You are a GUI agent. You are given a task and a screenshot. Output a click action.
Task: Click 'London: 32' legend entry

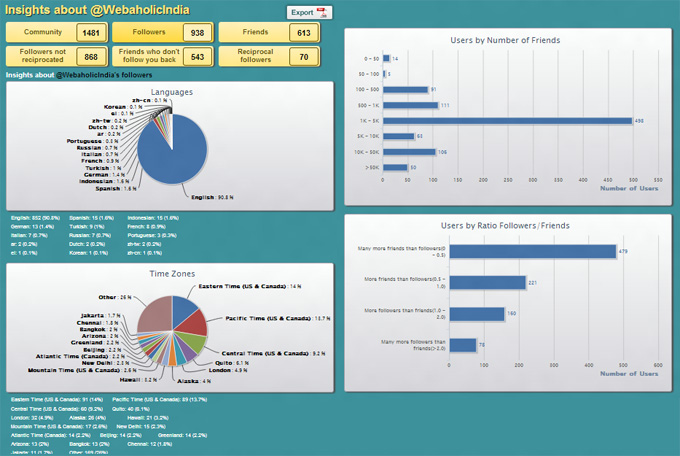[32, 418]
